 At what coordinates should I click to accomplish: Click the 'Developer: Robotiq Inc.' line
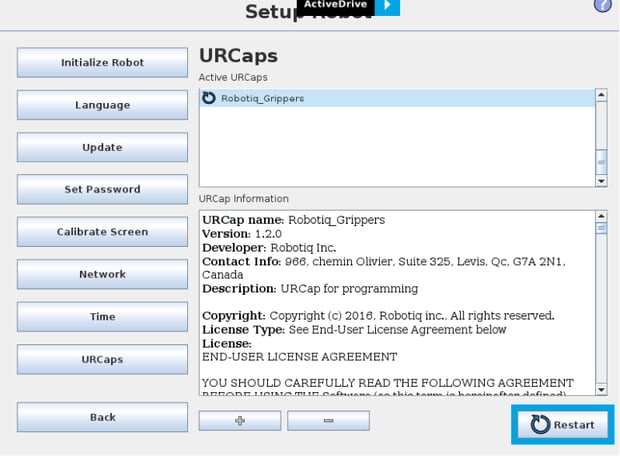[269, 248]
